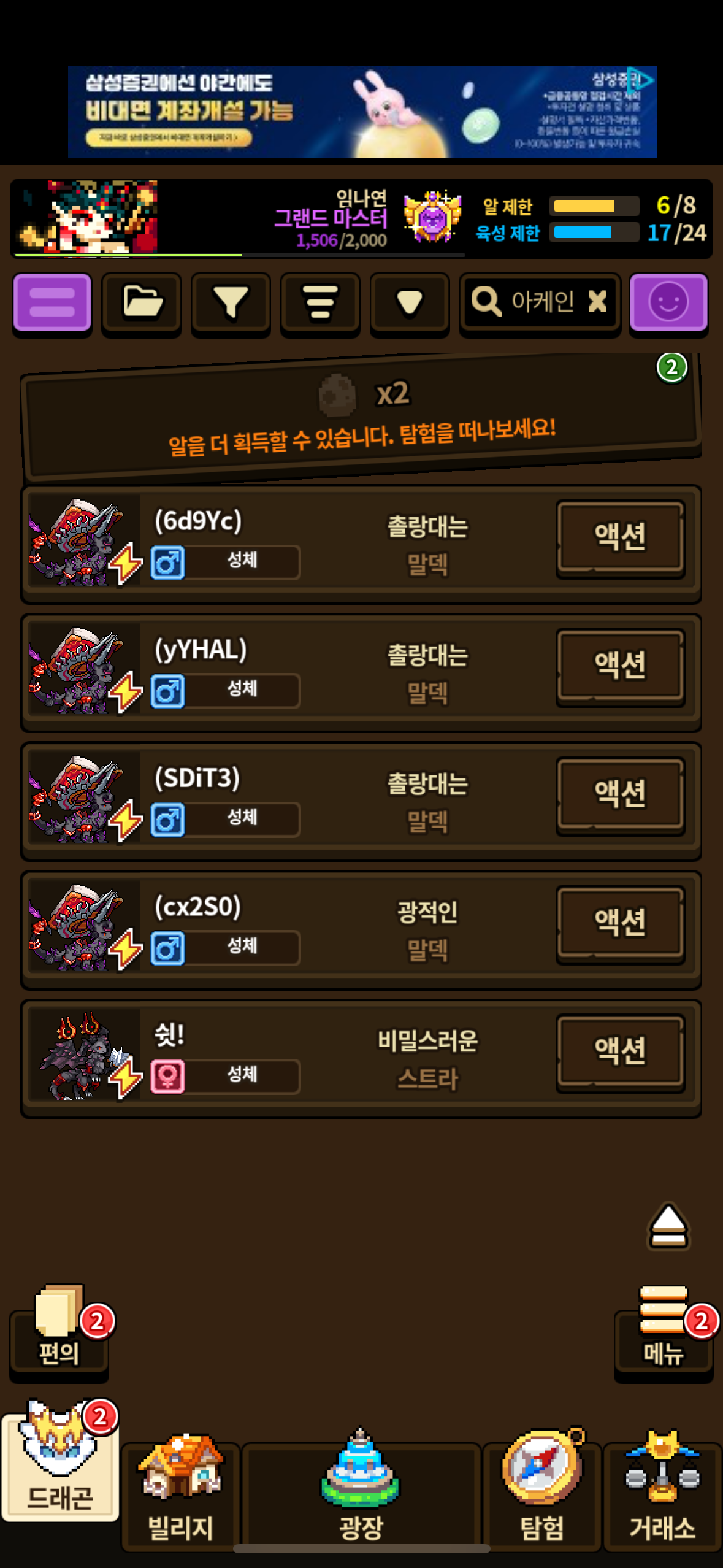
Task: Tap the grand master badge emblem
Action: coord(432,217)
